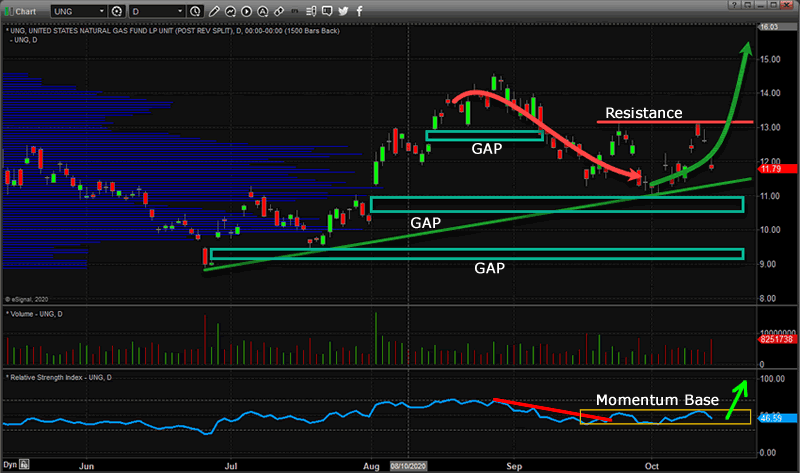
Task: Click the '- UNG, D' series label
Action: [23, 40]
